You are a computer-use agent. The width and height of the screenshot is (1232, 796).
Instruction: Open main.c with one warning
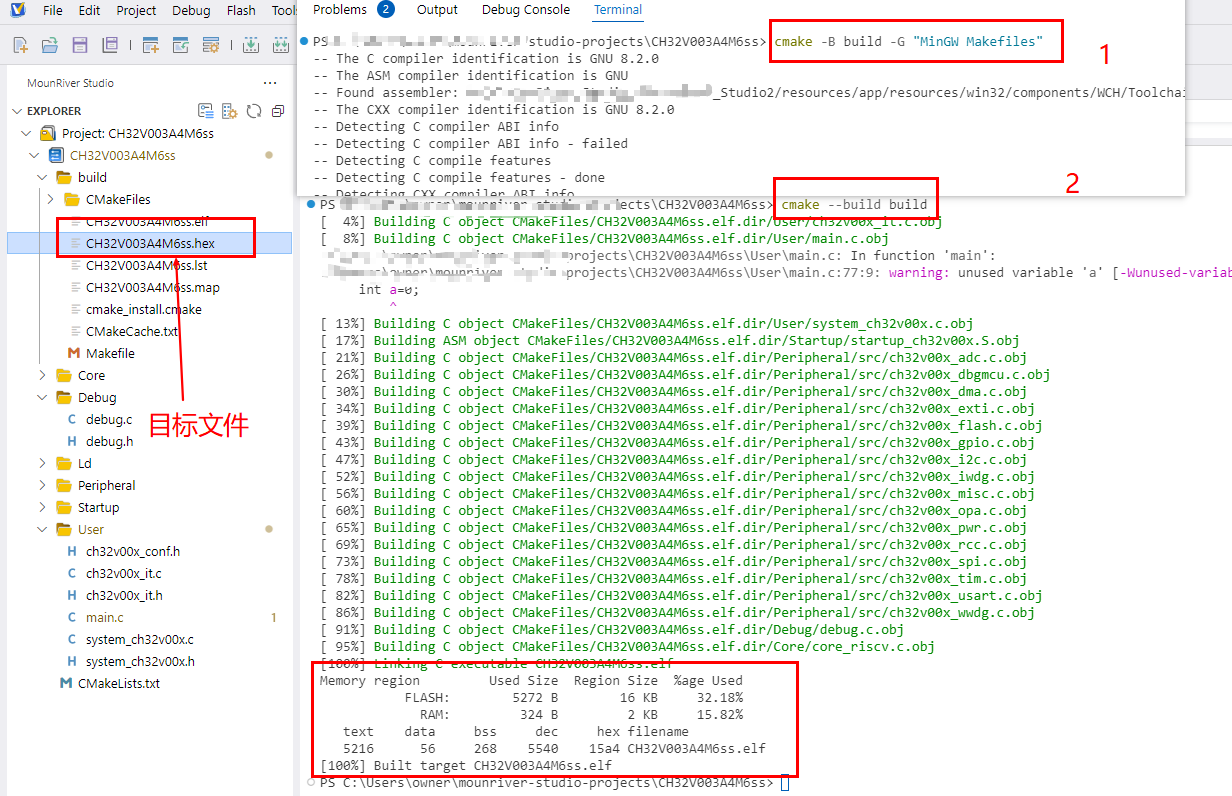tap(105, 617)
